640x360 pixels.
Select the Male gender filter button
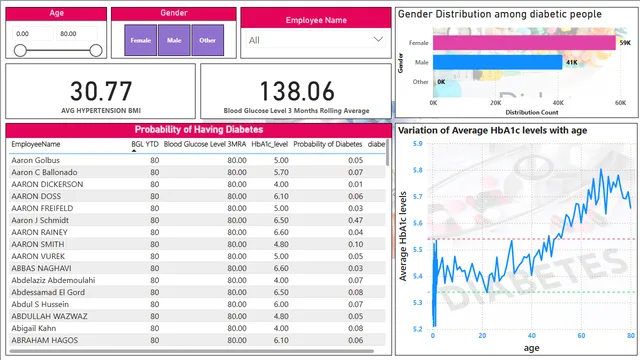(174, 40)
